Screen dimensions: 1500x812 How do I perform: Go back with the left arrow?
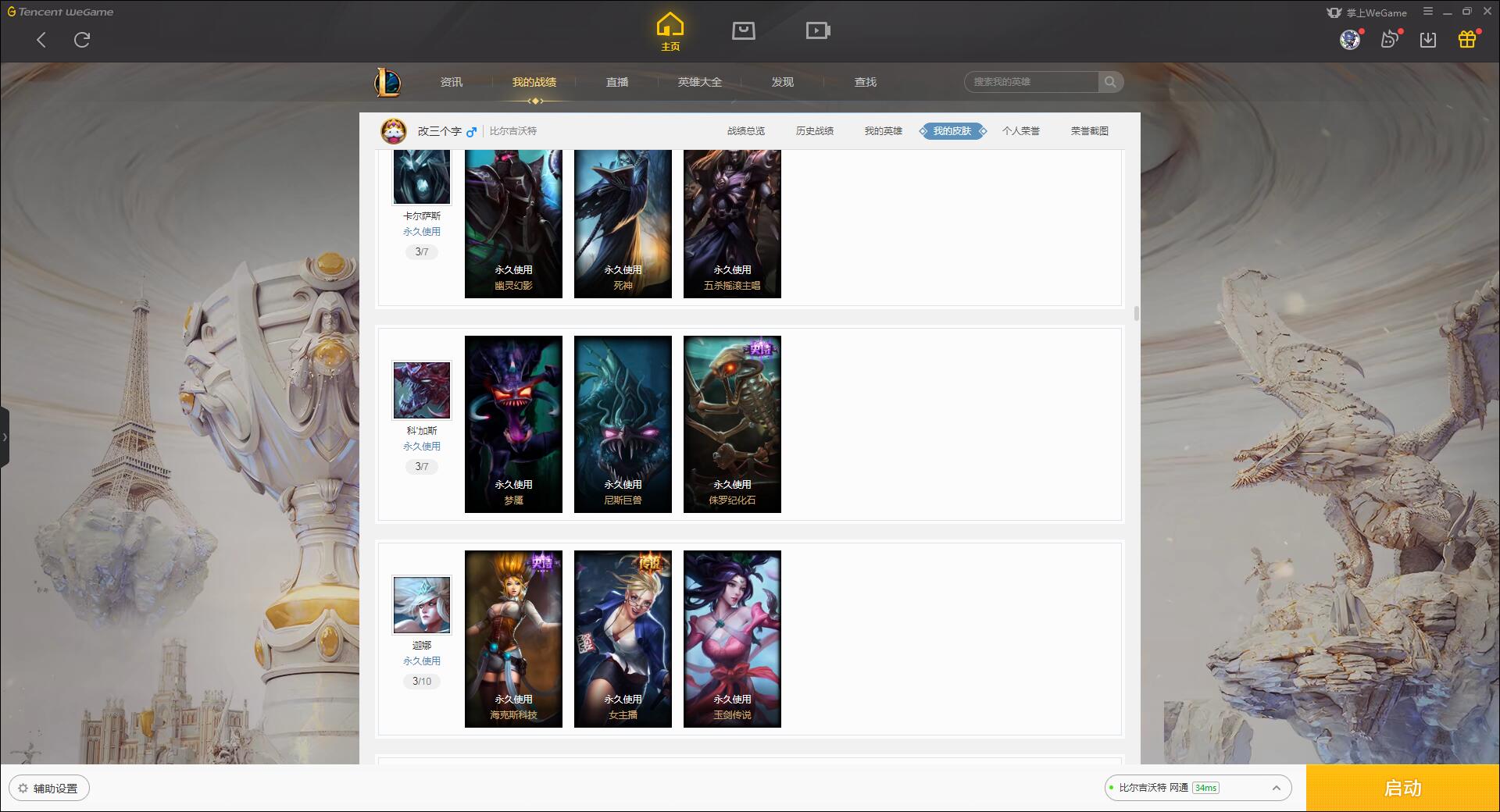click(x=41, y=40)
